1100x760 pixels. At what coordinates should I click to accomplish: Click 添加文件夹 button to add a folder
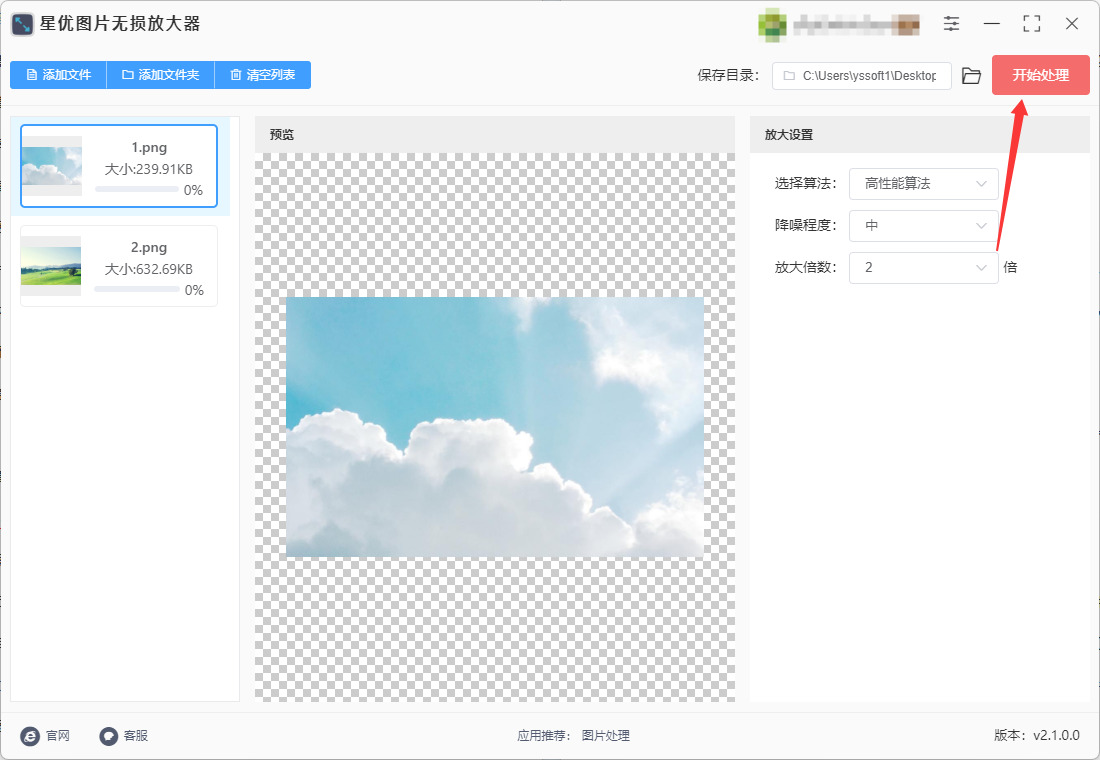pos(161,75)
